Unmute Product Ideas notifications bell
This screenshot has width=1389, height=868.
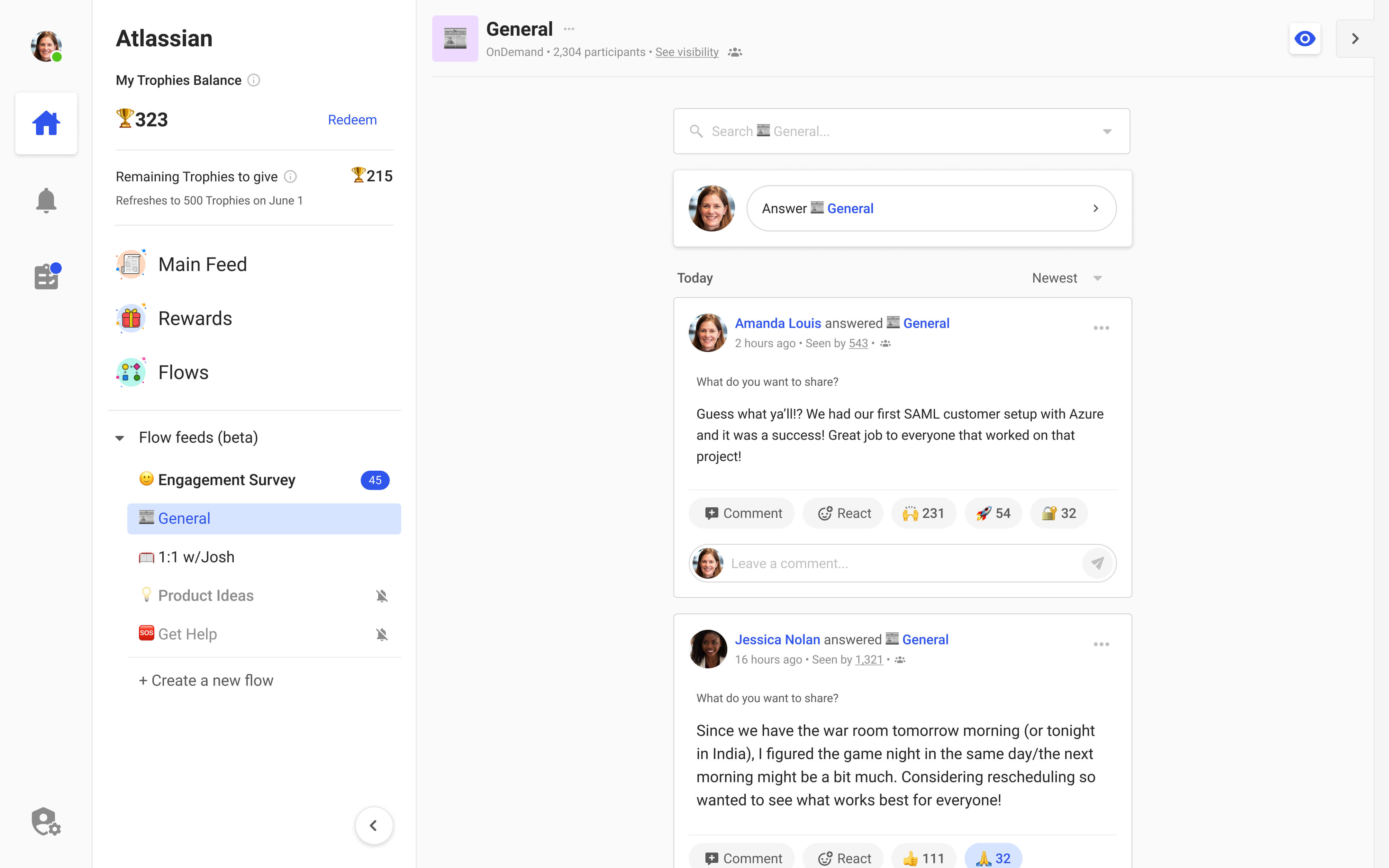point(382,596)
